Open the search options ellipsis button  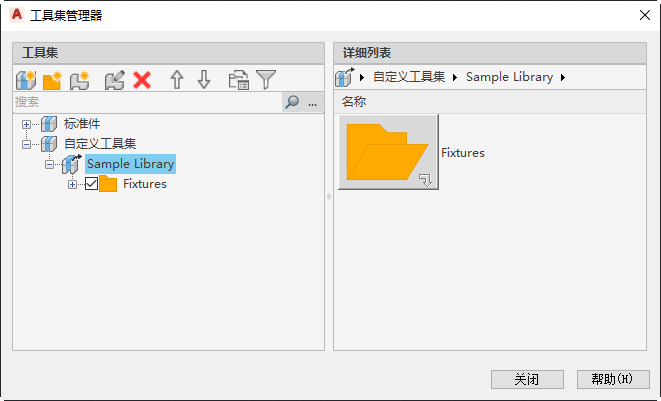pos(313,102)
